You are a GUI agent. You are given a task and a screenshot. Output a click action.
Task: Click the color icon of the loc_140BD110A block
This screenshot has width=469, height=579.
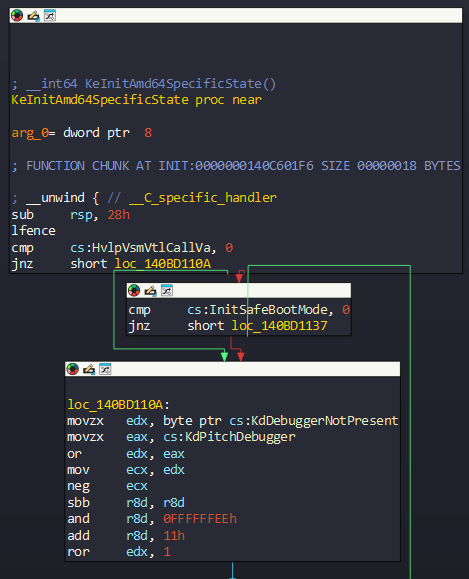(72, 369)
